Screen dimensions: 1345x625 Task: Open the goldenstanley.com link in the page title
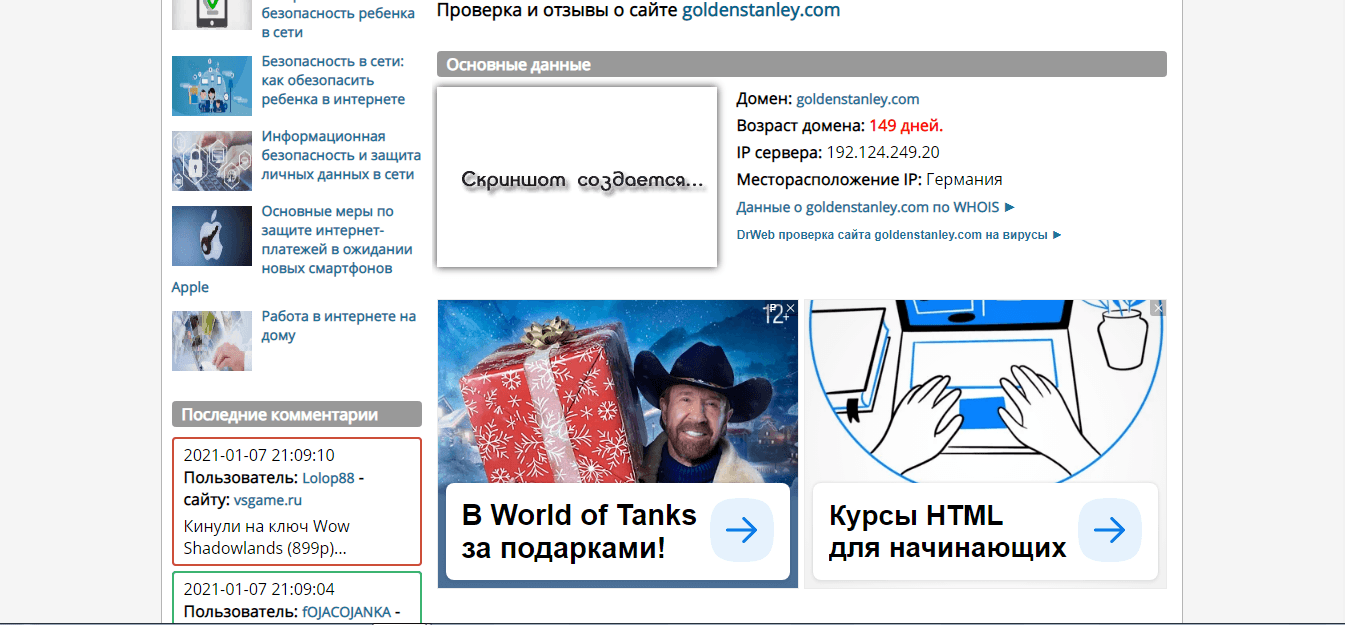point(760,11)
